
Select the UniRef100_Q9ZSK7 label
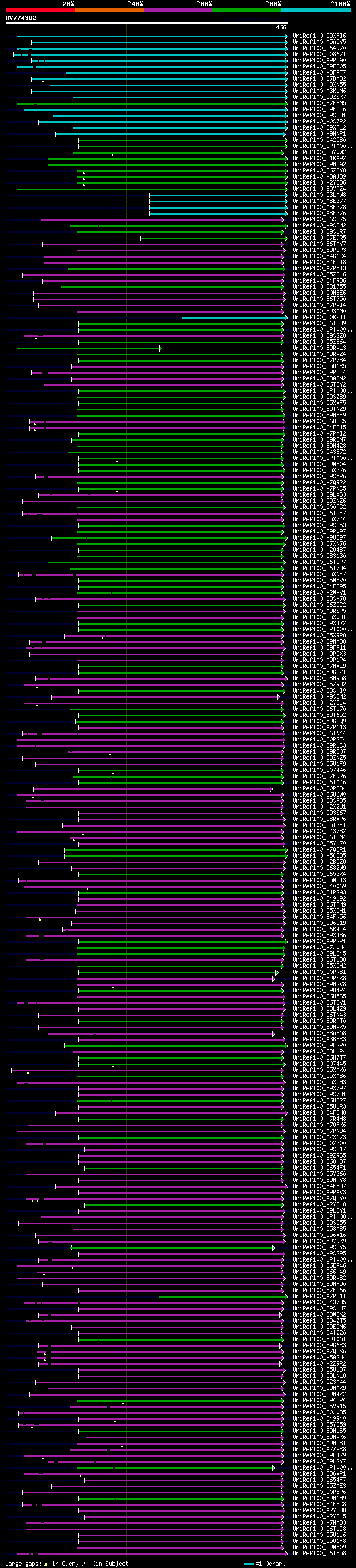pos(319,97)
